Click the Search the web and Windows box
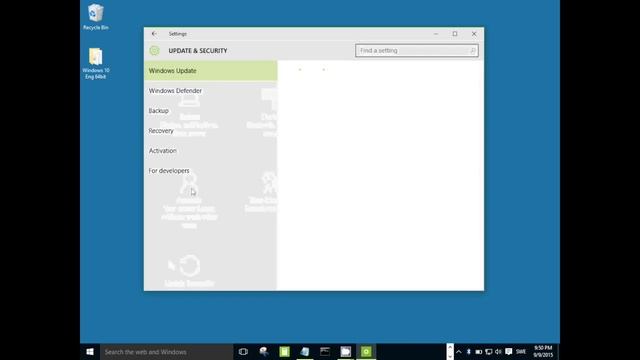This screenshot has height=360, width=640. point(167,351)
